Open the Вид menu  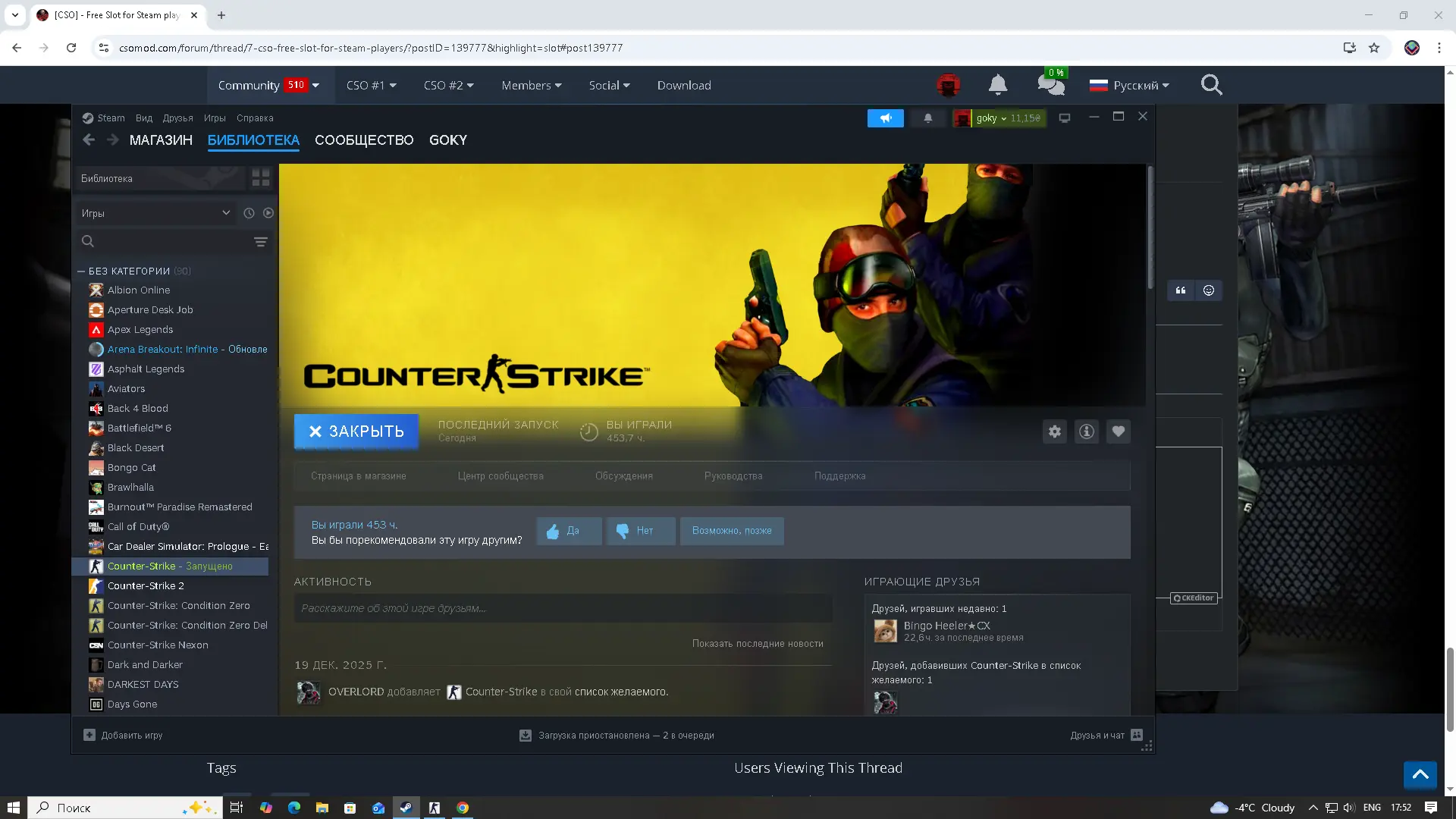point(144,118)
